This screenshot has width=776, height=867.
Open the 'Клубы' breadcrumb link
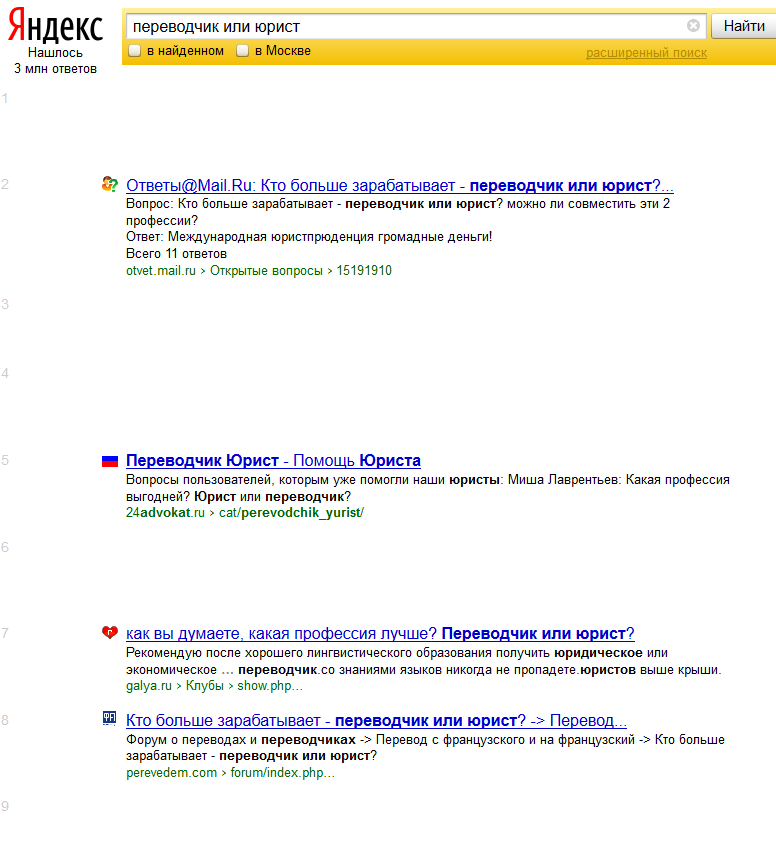point(204,686)
